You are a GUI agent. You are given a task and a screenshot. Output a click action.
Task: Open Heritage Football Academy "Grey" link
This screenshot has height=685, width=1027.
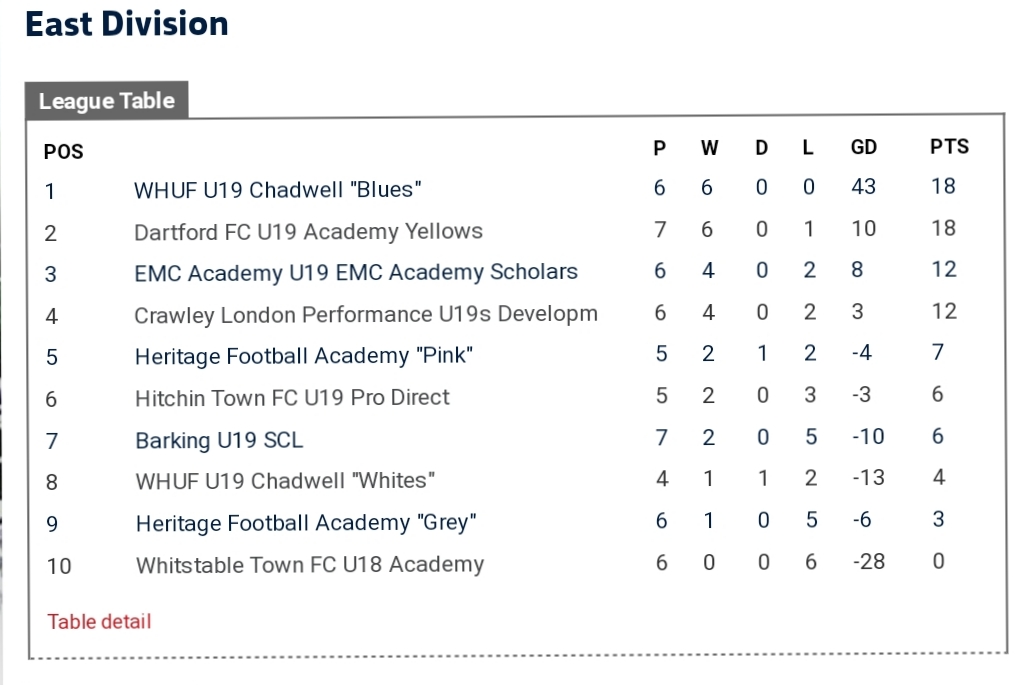click(x=306, y=523)
